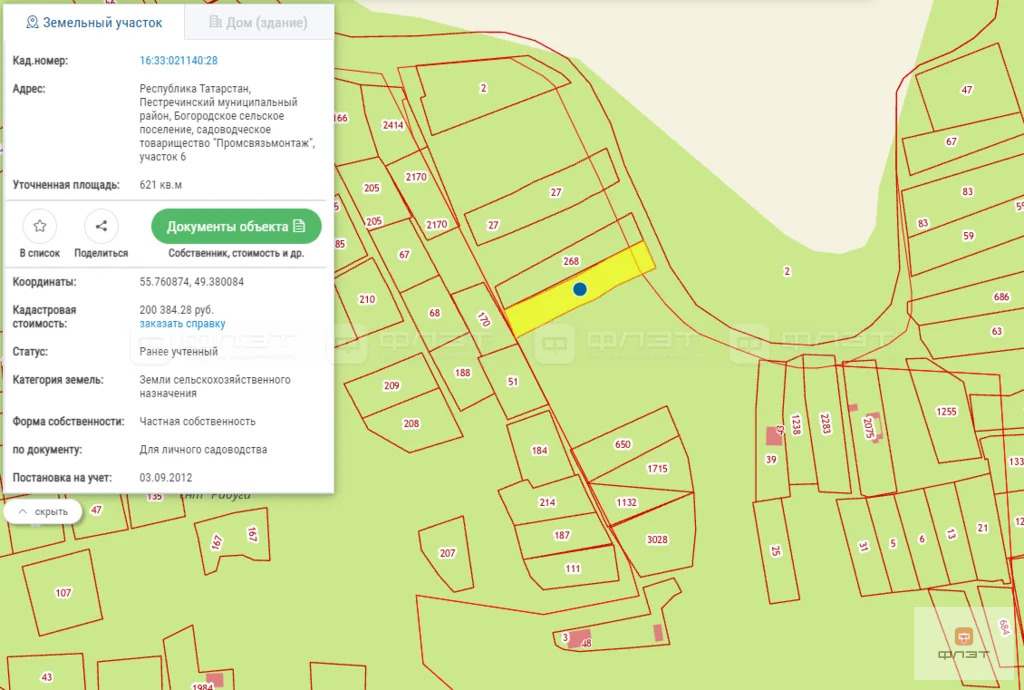The height and width of the screenshot is (690, 1024).
Task: Open Документы объекта
Action: pyautogui.click(x=236, y=227)
